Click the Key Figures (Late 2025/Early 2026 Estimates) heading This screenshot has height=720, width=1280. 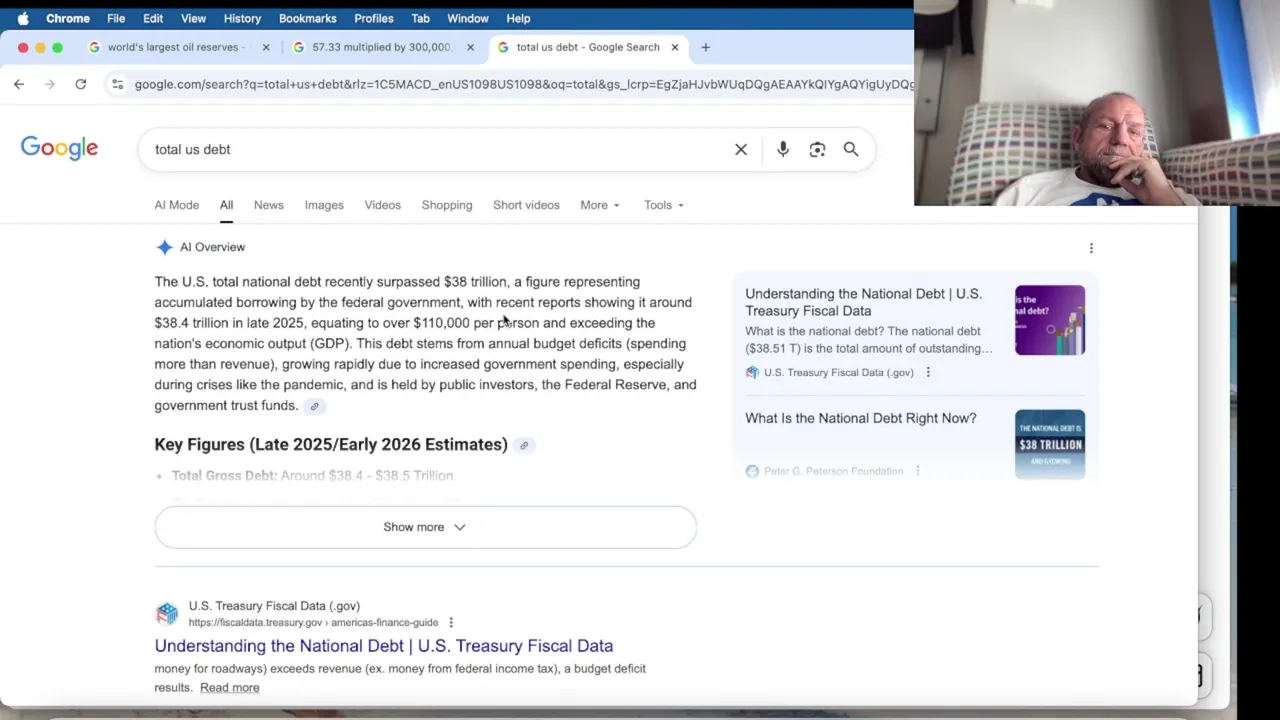tap(331, 444)
